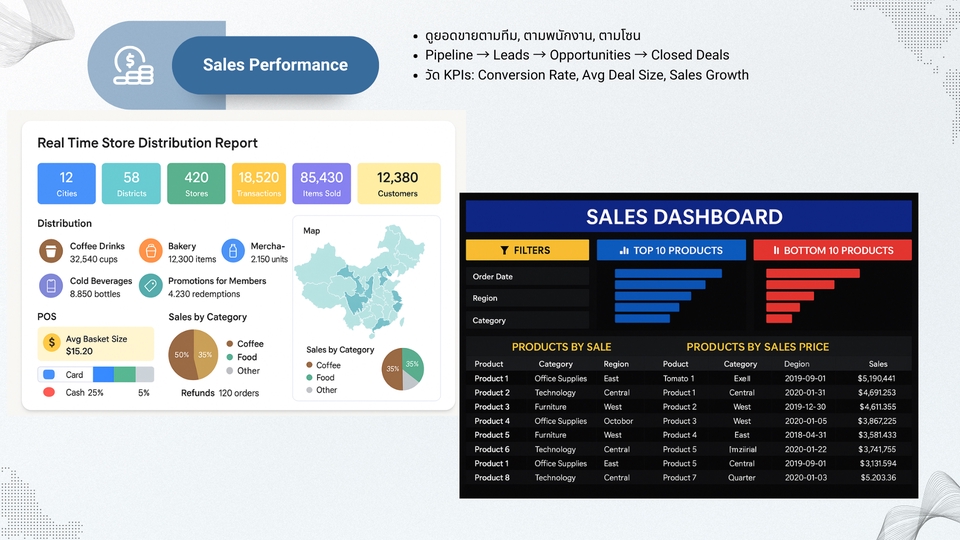This screenshot has height=540, width=960.
Task: Click the Coffee Drinks cup icon
Action: 51,251
